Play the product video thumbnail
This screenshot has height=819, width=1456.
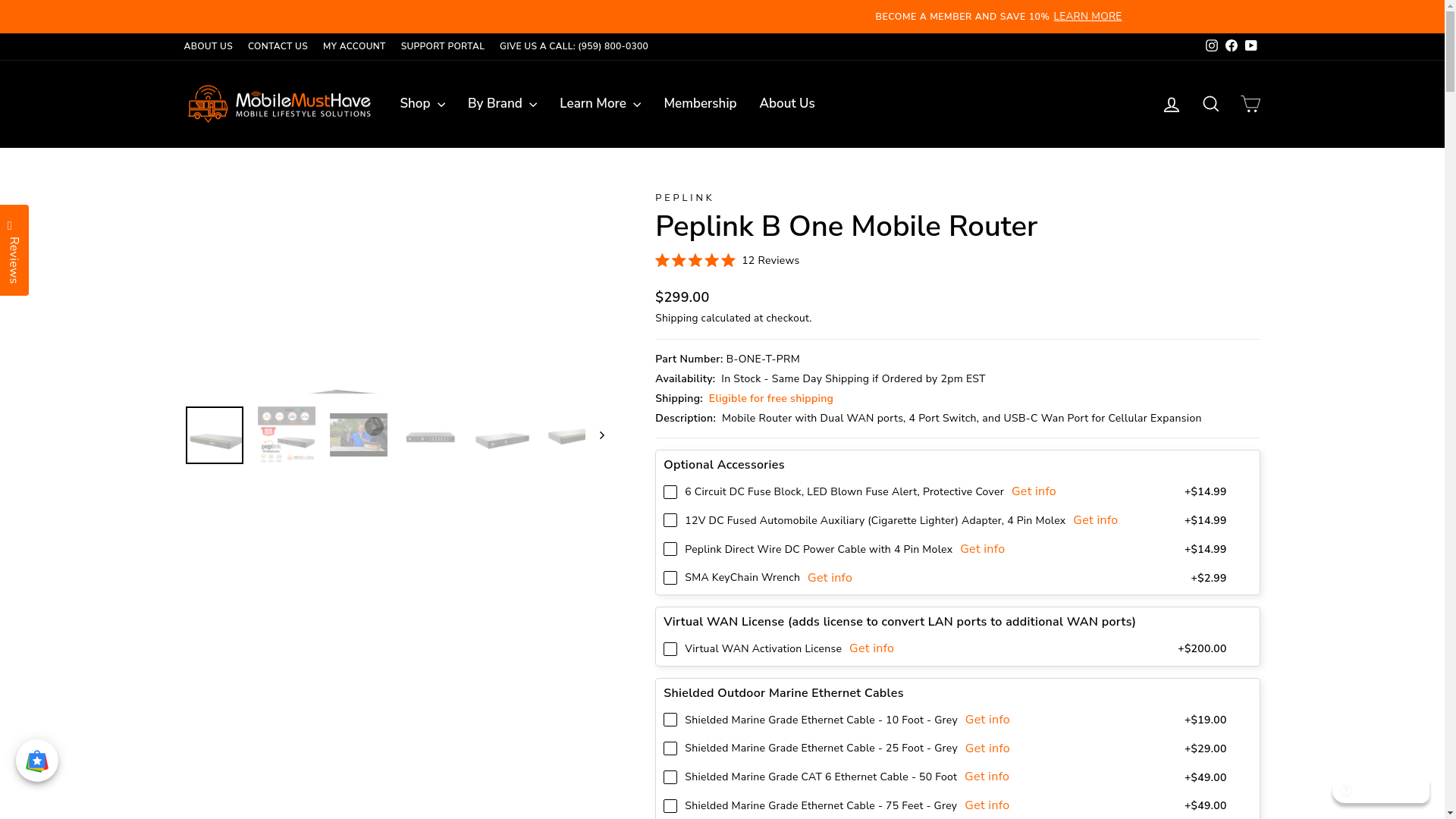tap(359, 435)
